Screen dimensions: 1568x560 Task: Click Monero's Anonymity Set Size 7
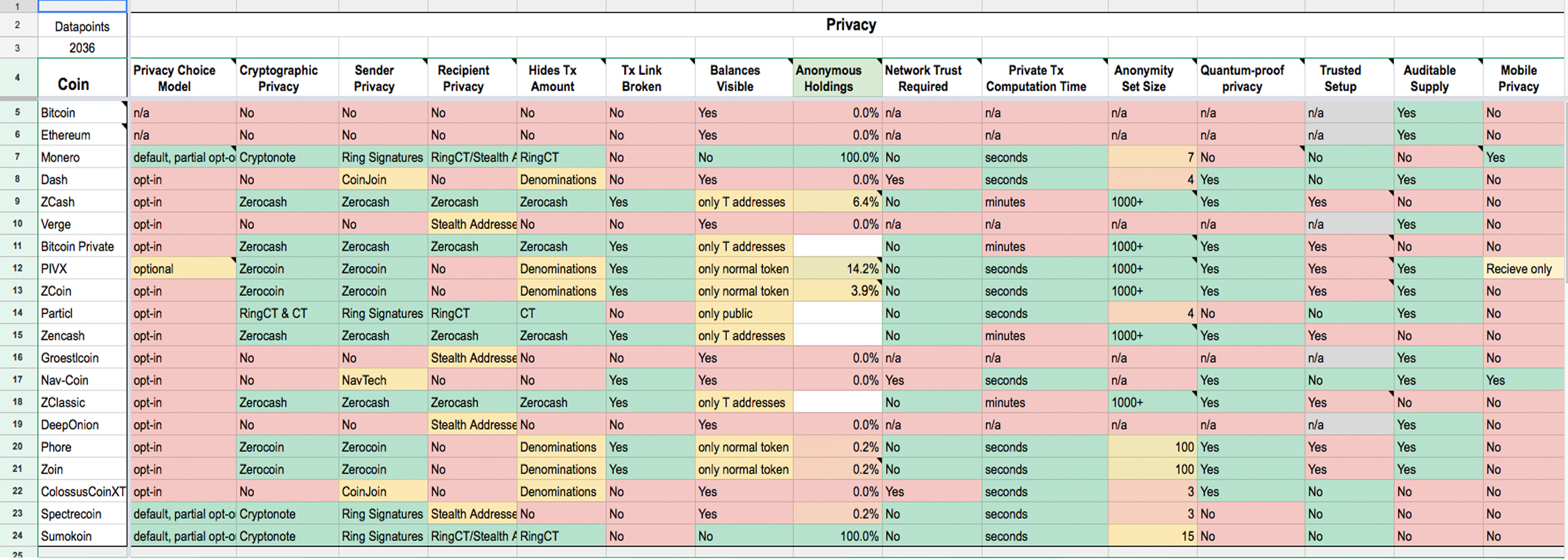pyautogui.click(x=1152, y=157)
